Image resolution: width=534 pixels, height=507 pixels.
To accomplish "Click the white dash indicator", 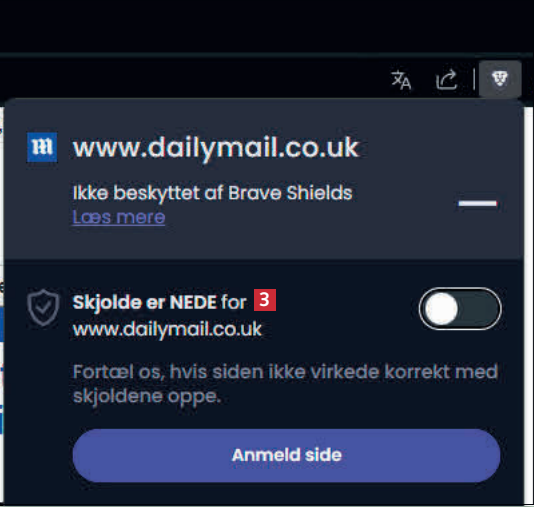I will click(x=477, y=203).
